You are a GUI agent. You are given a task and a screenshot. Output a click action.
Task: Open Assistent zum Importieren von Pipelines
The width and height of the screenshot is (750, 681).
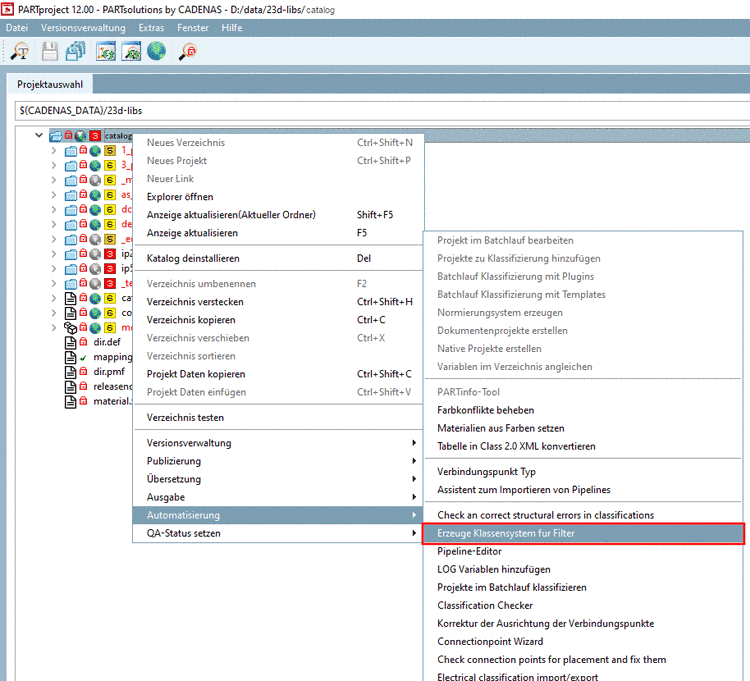583,490
